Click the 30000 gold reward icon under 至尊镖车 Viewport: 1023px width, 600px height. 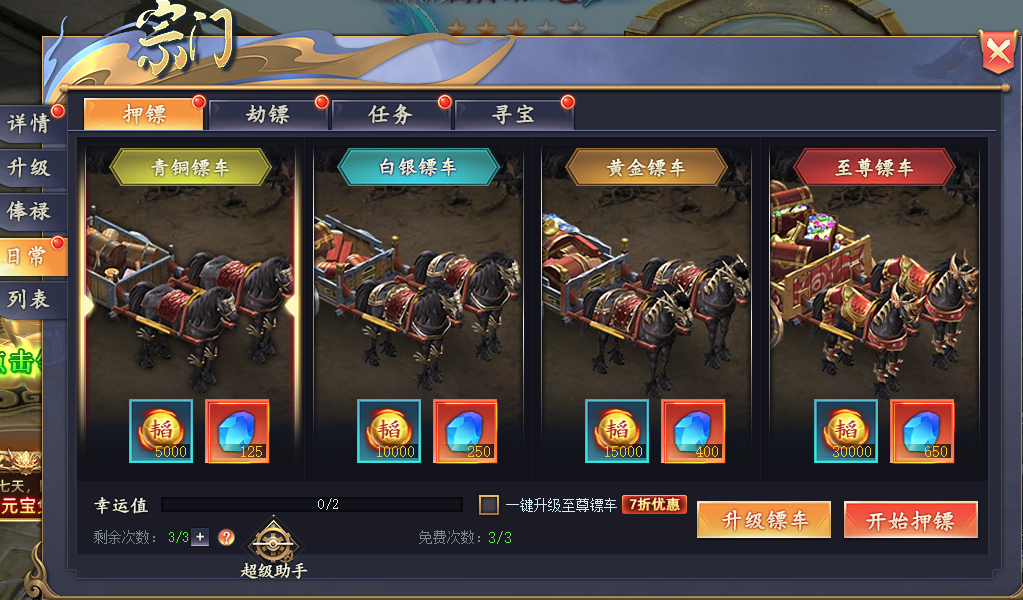pyautogui.click(x=846, y=431)
